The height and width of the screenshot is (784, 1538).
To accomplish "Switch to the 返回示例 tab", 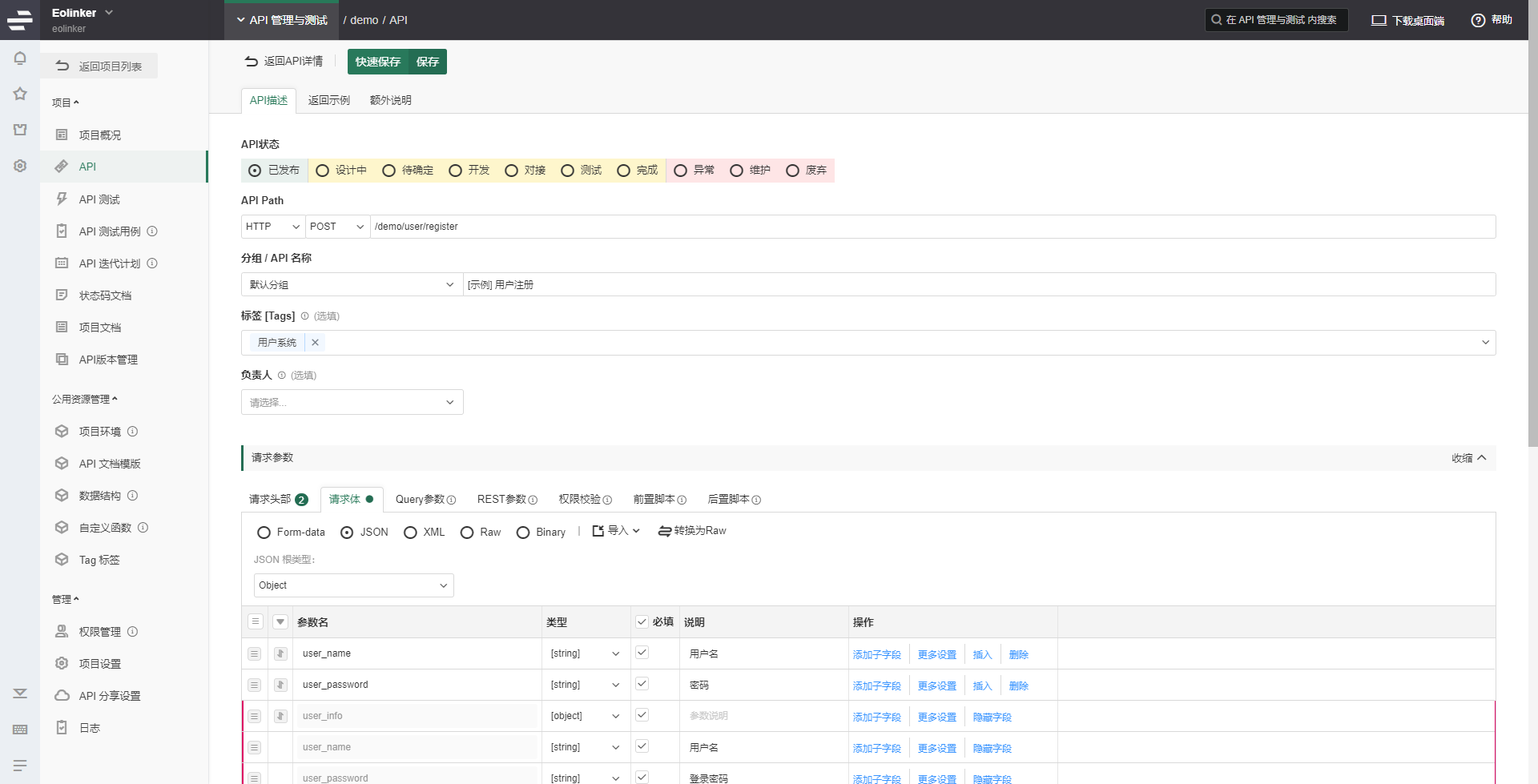I will pyautogui.click(x=328, y=100).
